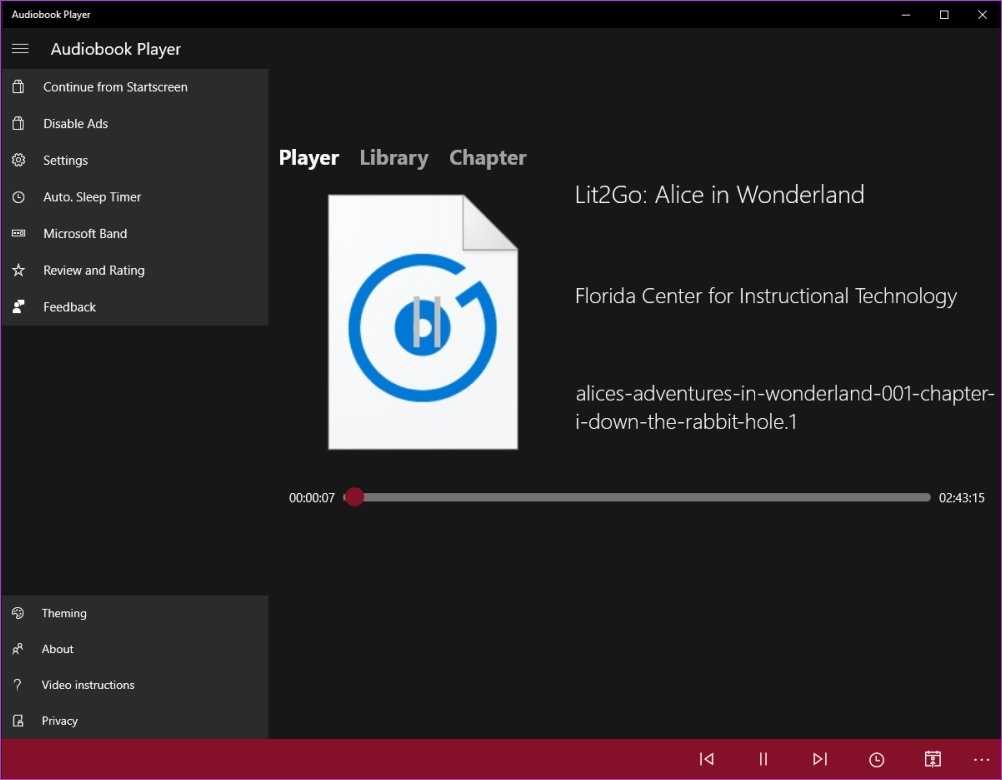1002x780 pixels.
Task: Switch to the Library tab
Action: [x=394, y=158]
